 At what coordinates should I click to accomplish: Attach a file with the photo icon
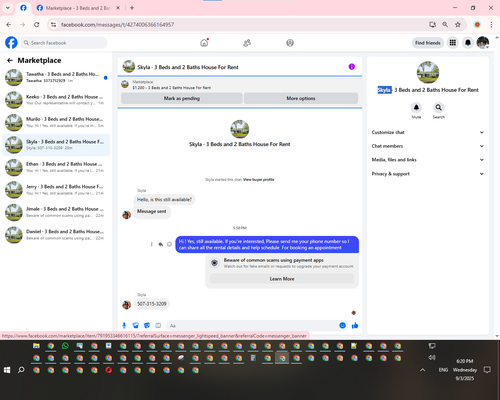tap(136, 325)
